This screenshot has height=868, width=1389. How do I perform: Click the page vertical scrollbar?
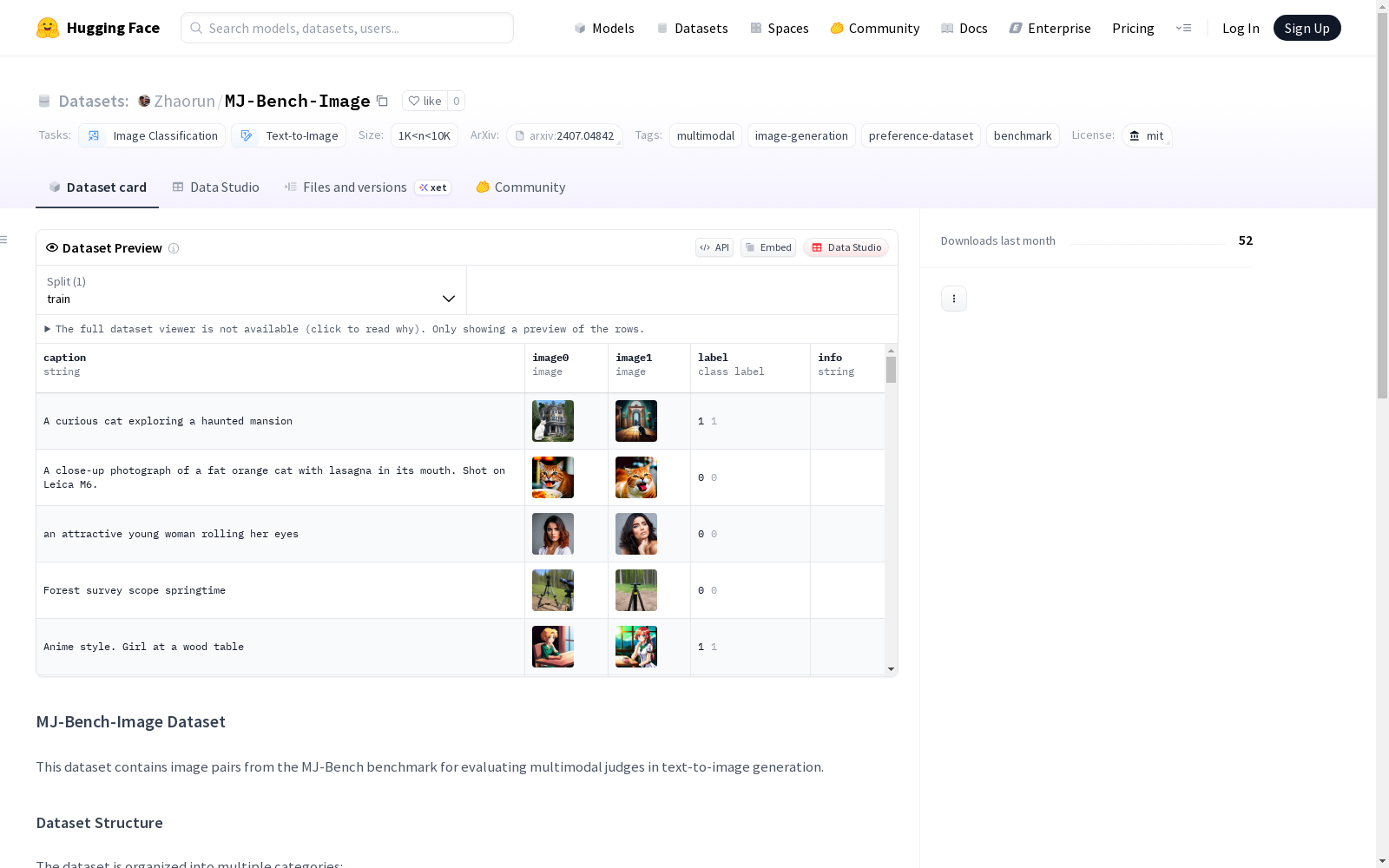coord(1382,204)
